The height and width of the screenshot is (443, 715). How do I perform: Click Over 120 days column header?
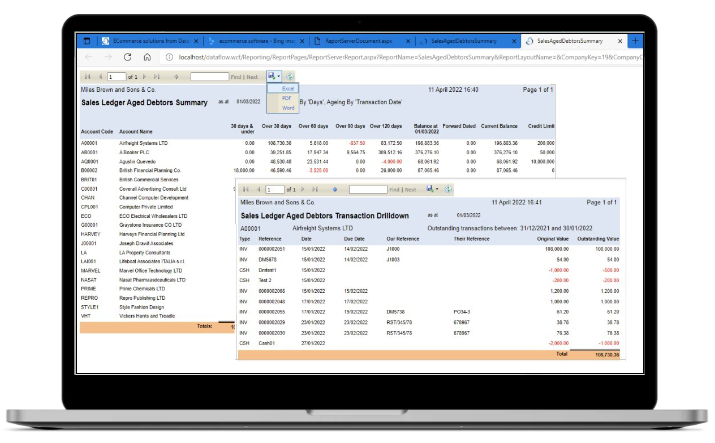[x=386, y=126]
